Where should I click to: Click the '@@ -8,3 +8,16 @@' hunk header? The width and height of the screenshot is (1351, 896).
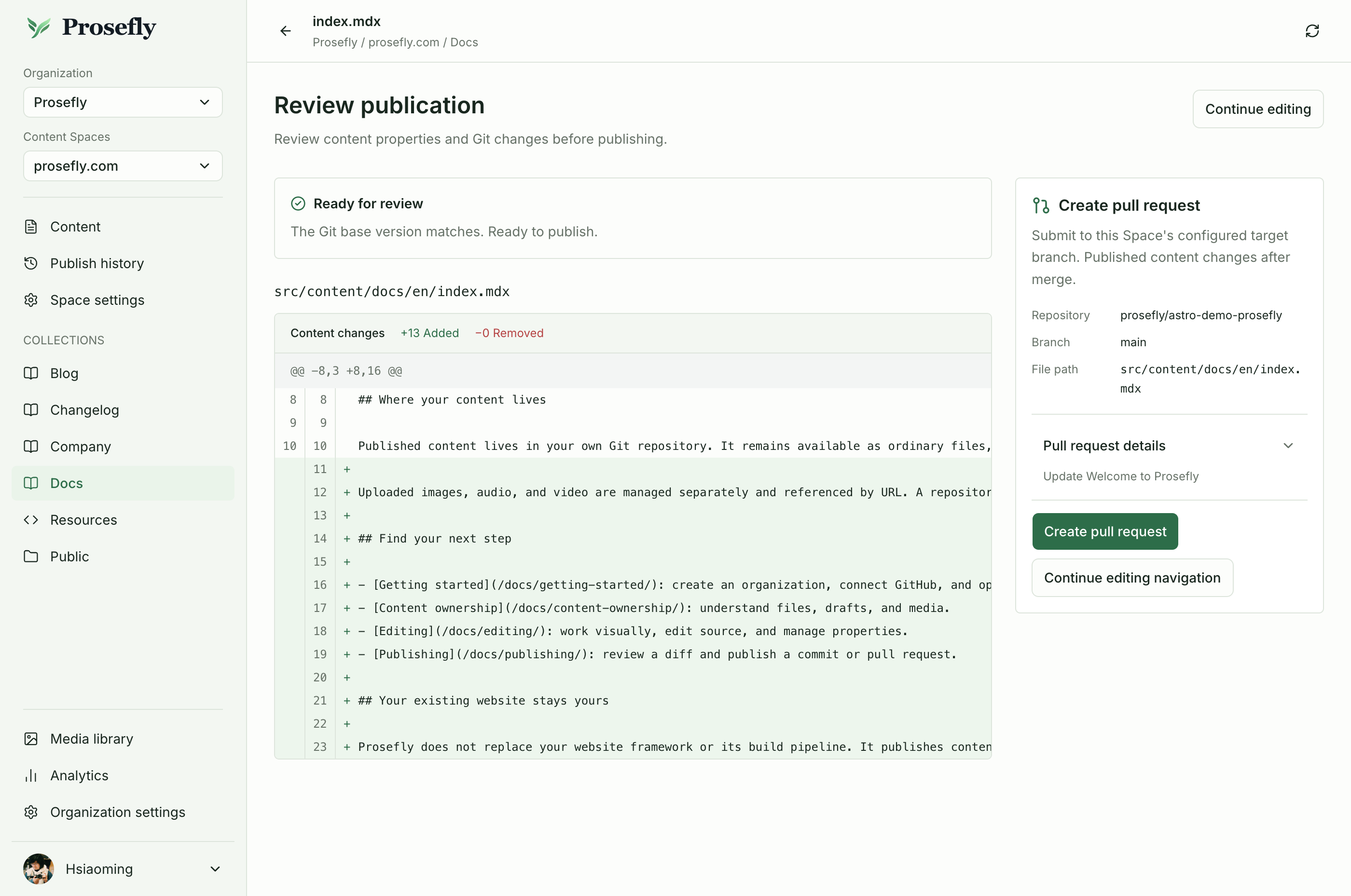(x=346, y=371)
